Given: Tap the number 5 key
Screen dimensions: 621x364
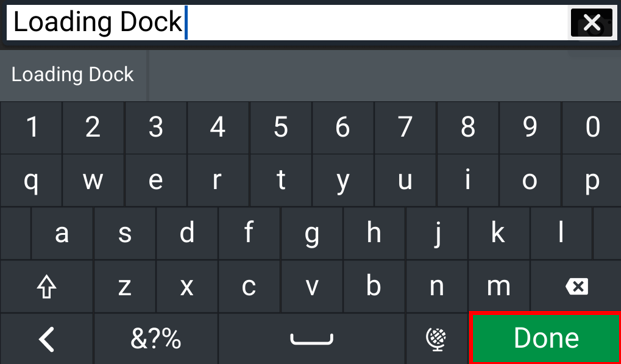Looking at the screenshot, I should [280, 128].
